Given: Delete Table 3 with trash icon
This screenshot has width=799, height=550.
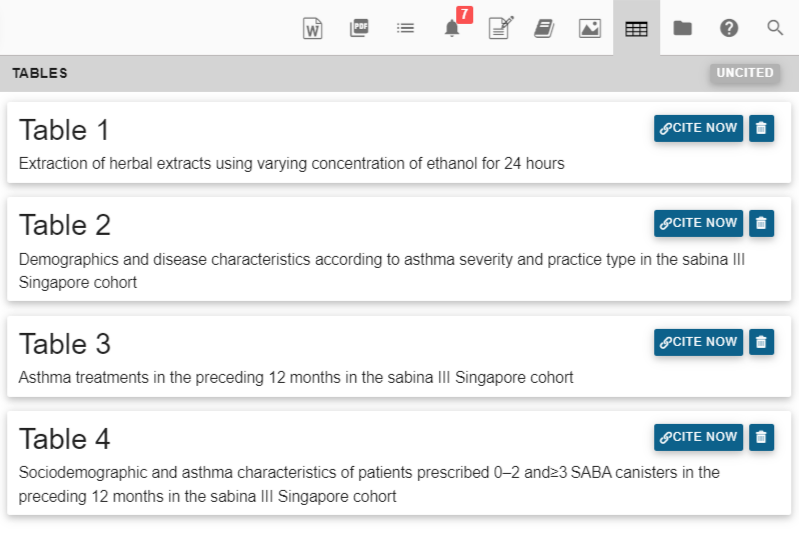Looking at the screenshot, I should pos(761,342).
